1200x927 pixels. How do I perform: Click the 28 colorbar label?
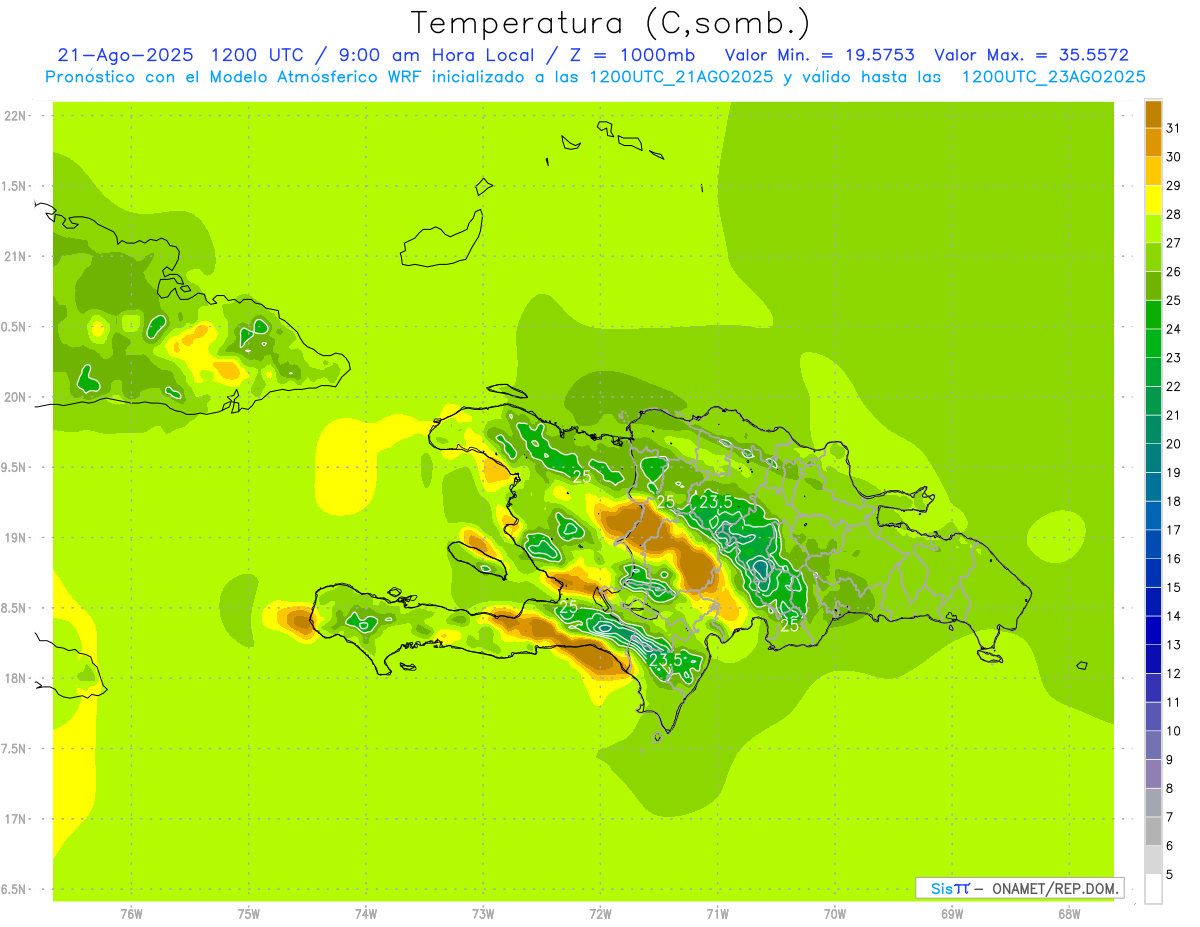click(x=1173, y=214)
